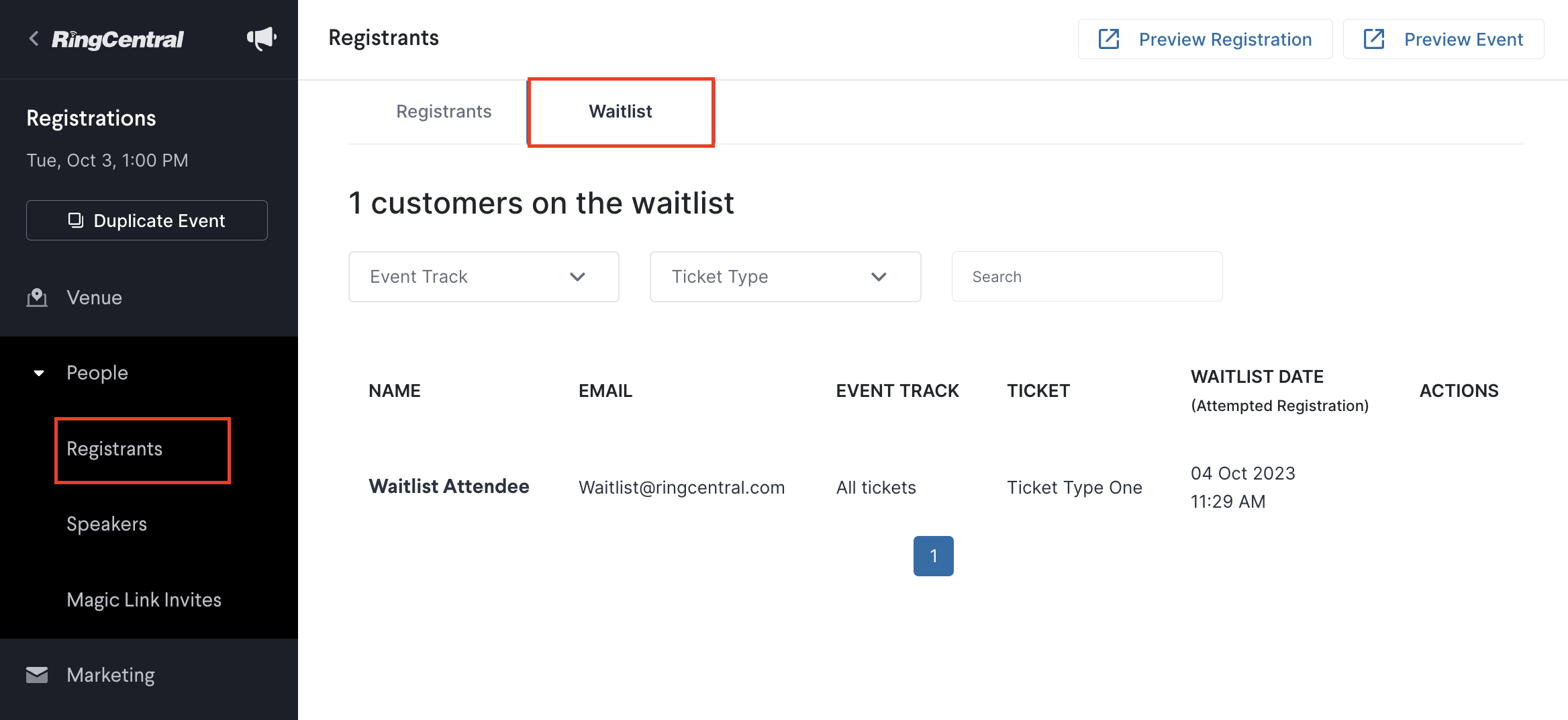The height and width of the screenshot is (720, 1568).
Task: Click the Venue map pin icon
Action: (x=37, y=298)
